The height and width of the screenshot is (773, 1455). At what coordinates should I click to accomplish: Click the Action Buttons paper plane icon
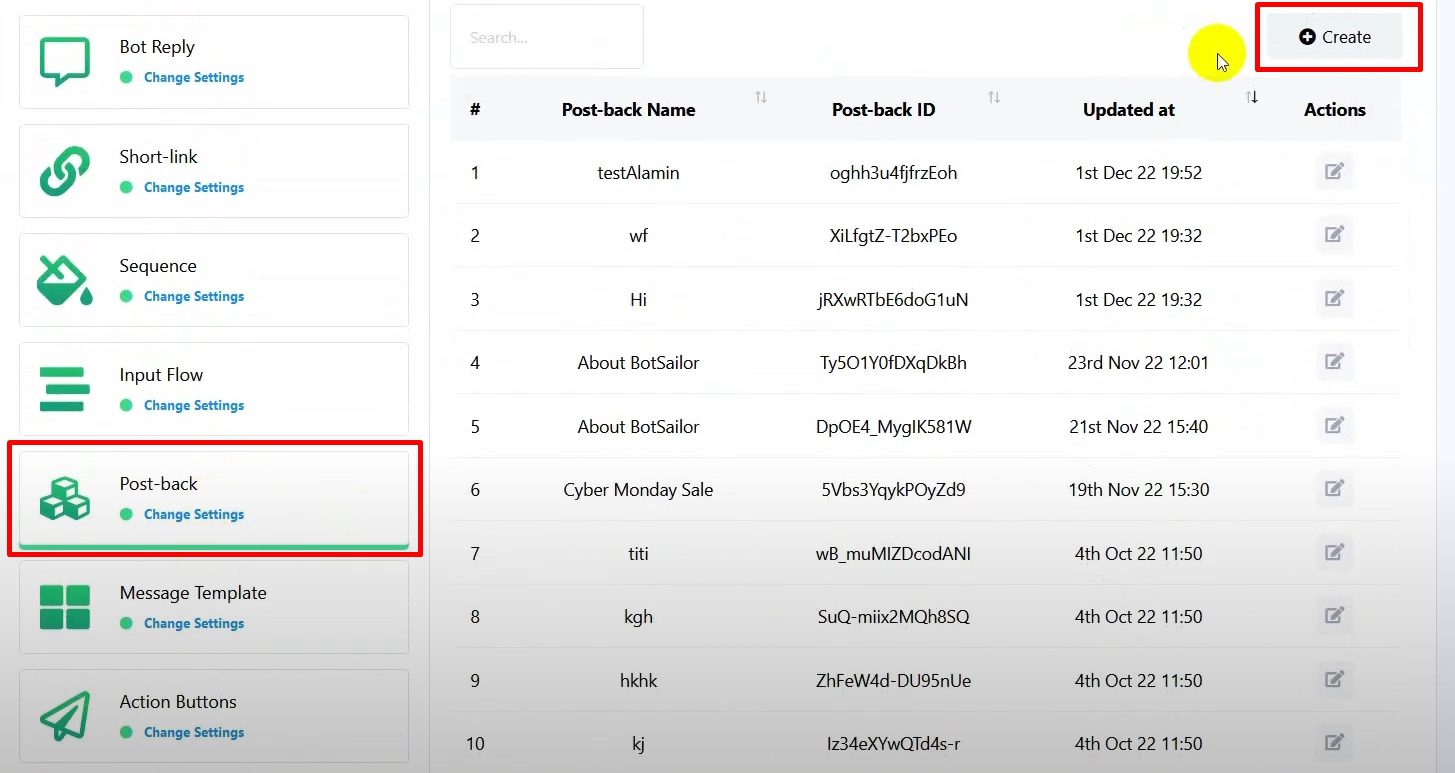click(64, 716)
